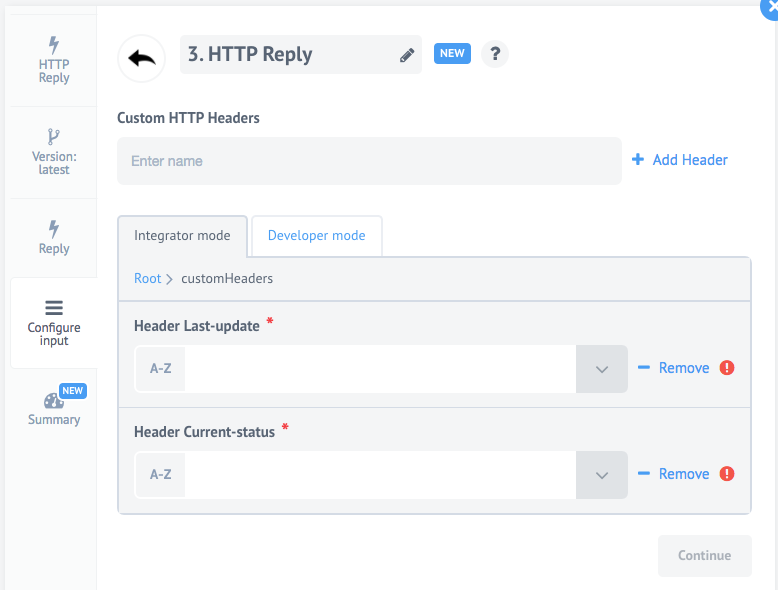Close the dialog with the X button

point(771,7)
